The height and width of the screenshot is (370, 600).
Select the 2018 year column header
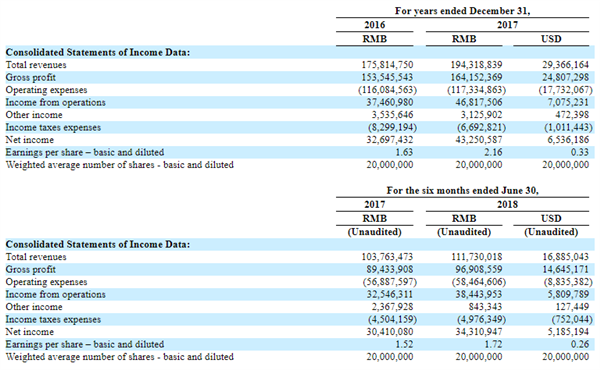click(507, 204)
